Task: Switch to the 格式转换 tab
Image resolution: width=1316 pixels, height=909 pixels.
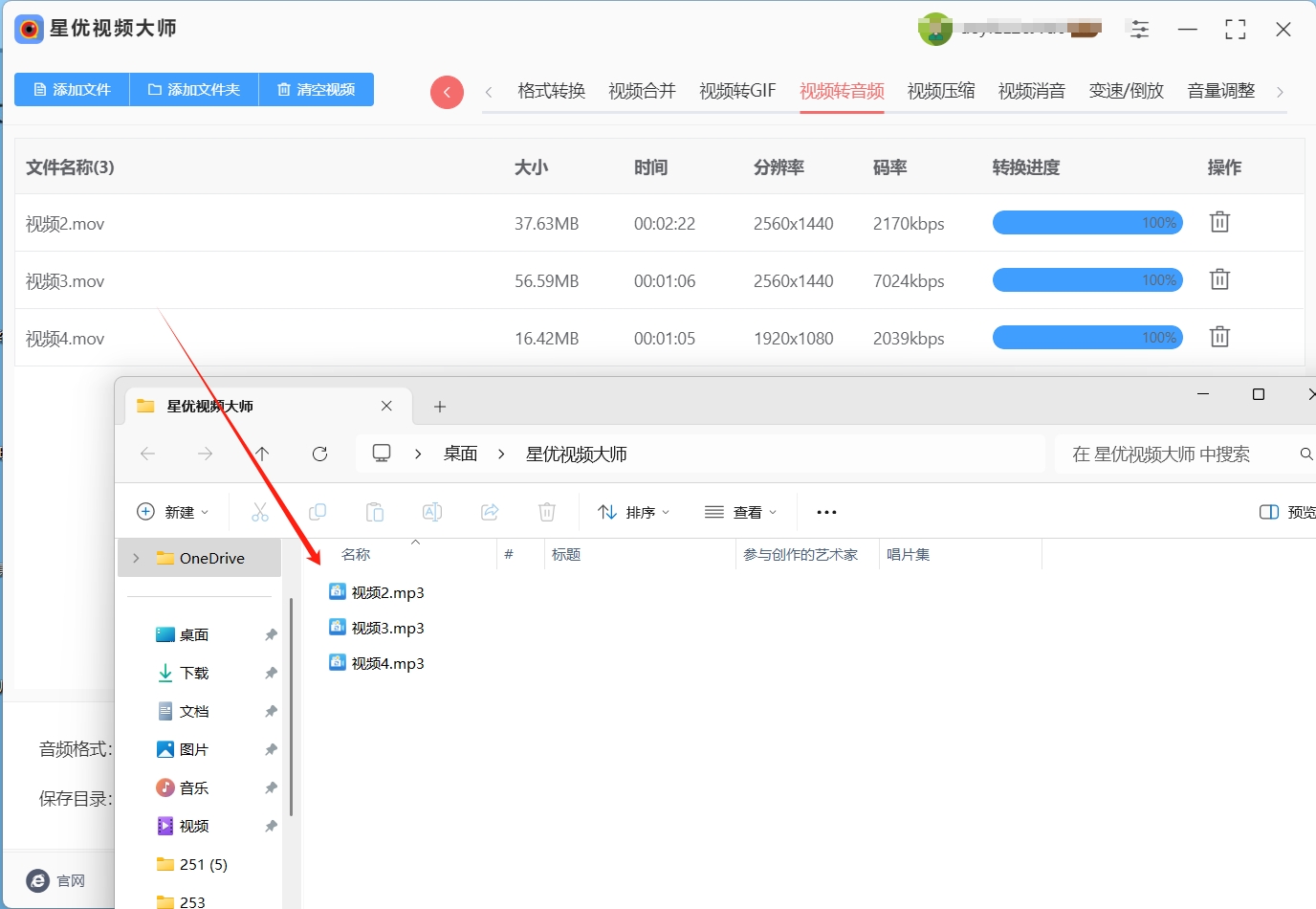Action: 551,91
